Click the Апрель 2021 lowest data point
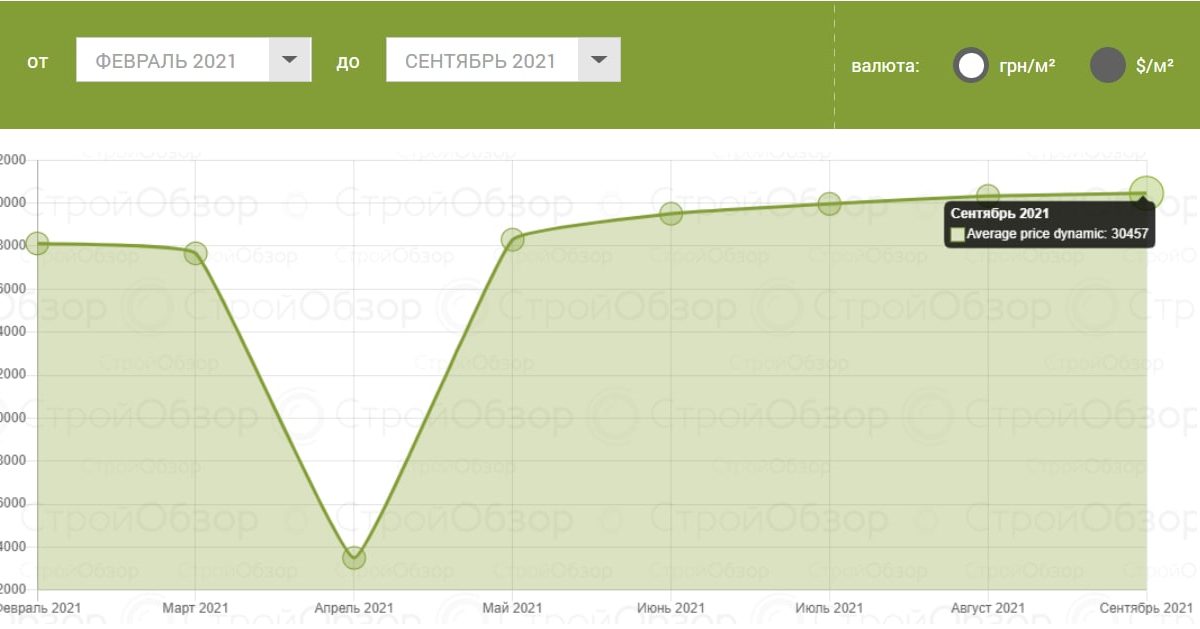 pos(354,558)
